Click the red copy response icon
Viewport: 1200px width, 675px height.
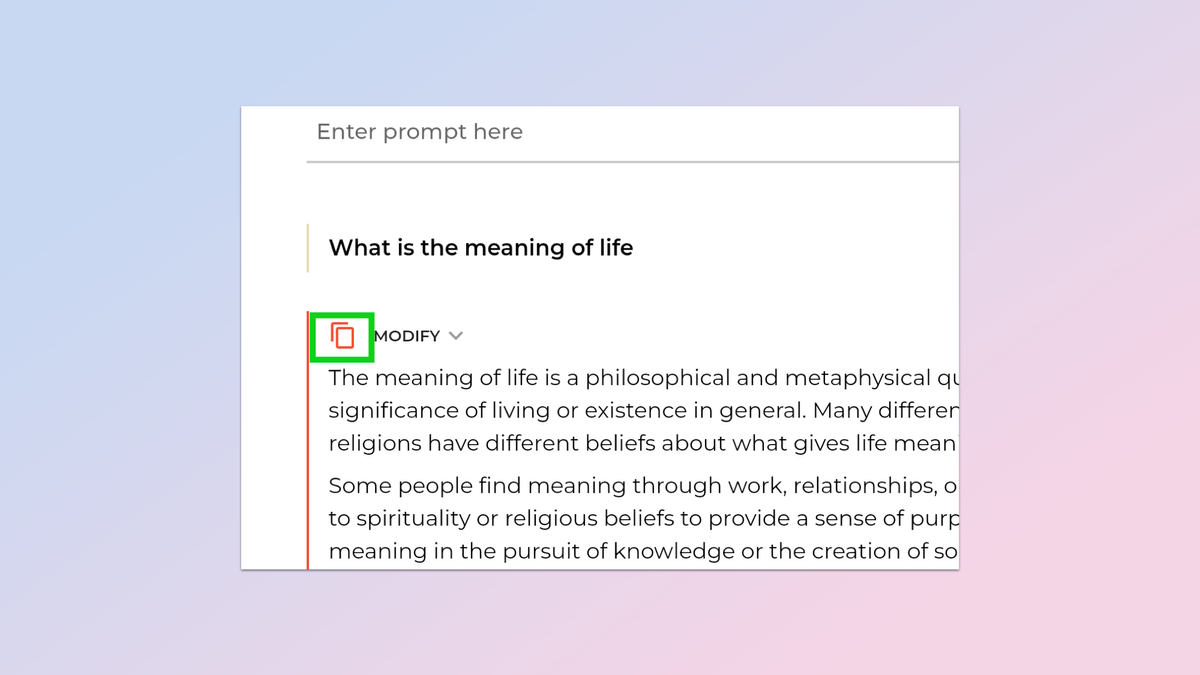pos(343,336)
